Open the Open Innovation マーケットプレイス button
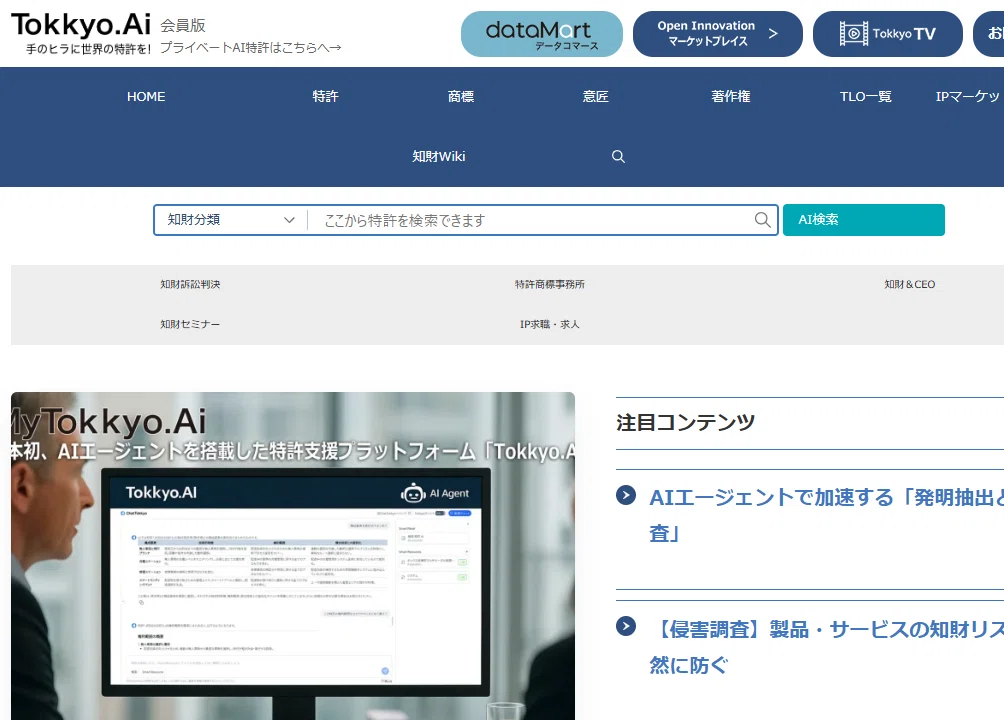The image size is (1004, 720). [x=718, y=34]
